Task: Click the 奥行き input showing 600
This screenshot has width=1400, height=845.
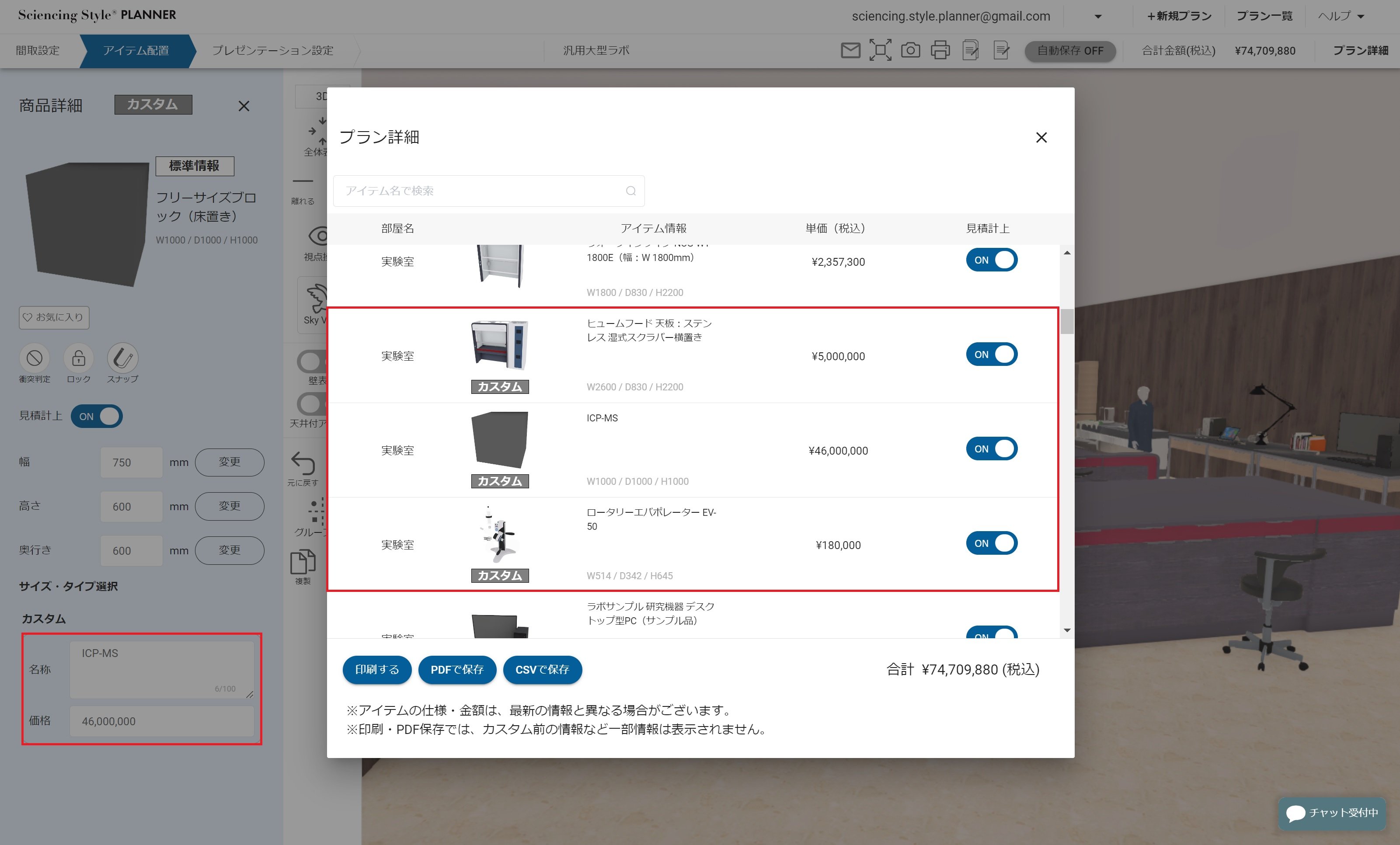Action: click(x=131, y=551)
